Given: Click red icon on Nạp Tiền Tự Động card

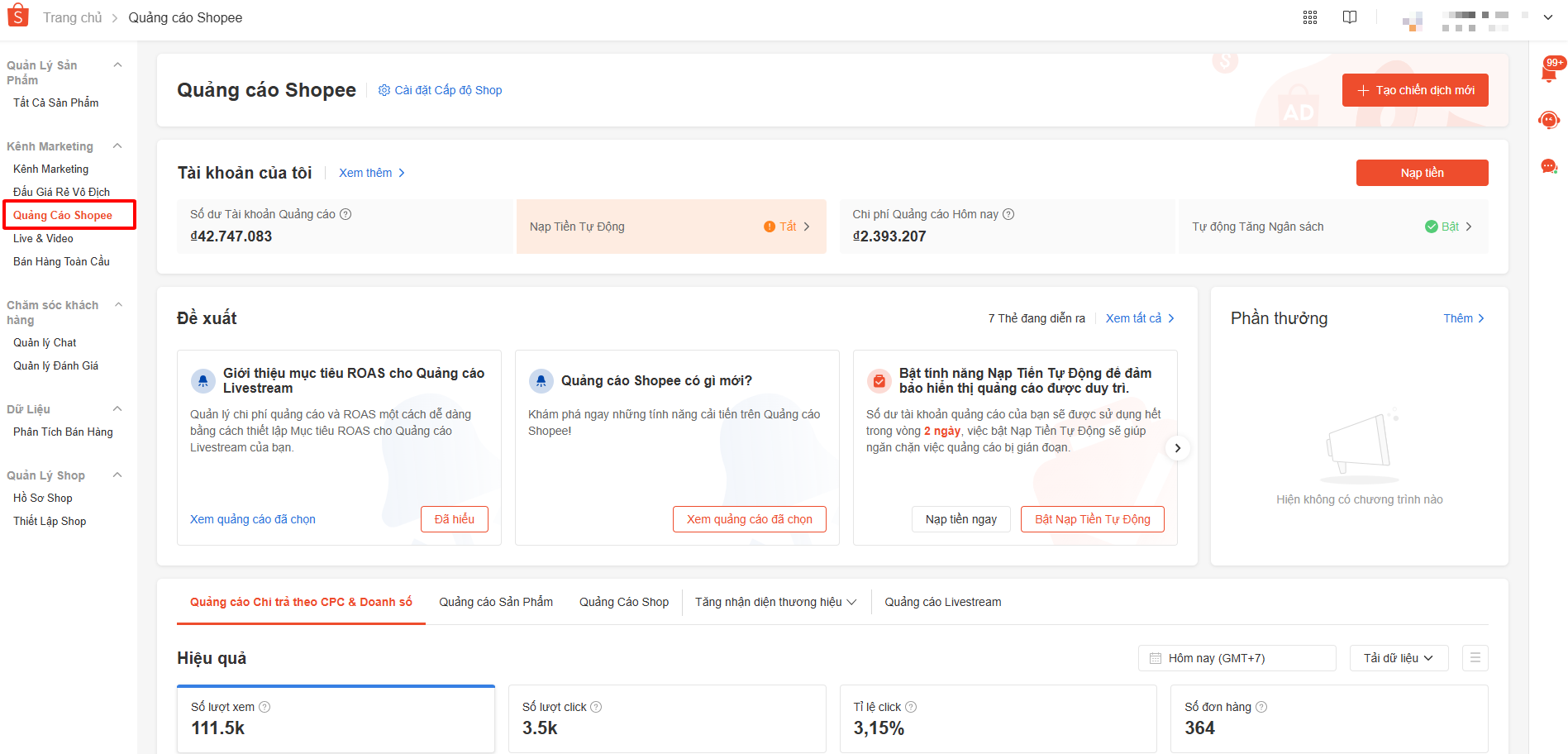Looking at the screenshot, I should [x=879, y=380].
